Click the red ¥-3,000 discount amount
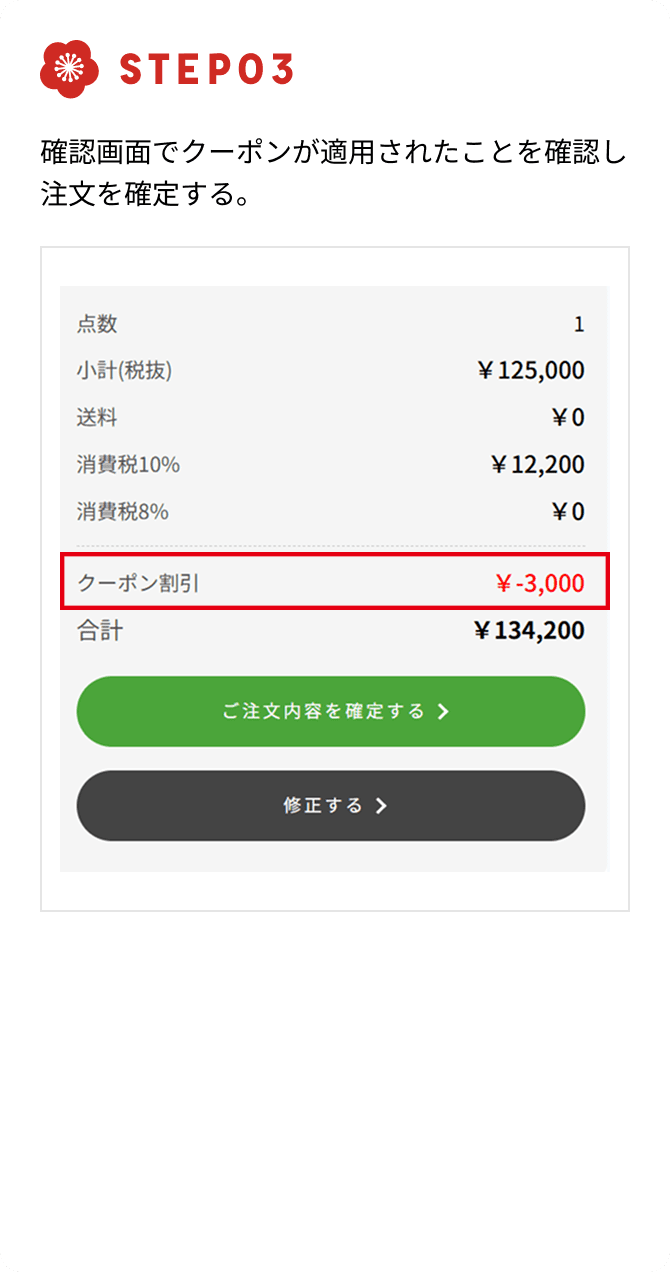This screenshot has width=670, height=1272. point(542,583)
